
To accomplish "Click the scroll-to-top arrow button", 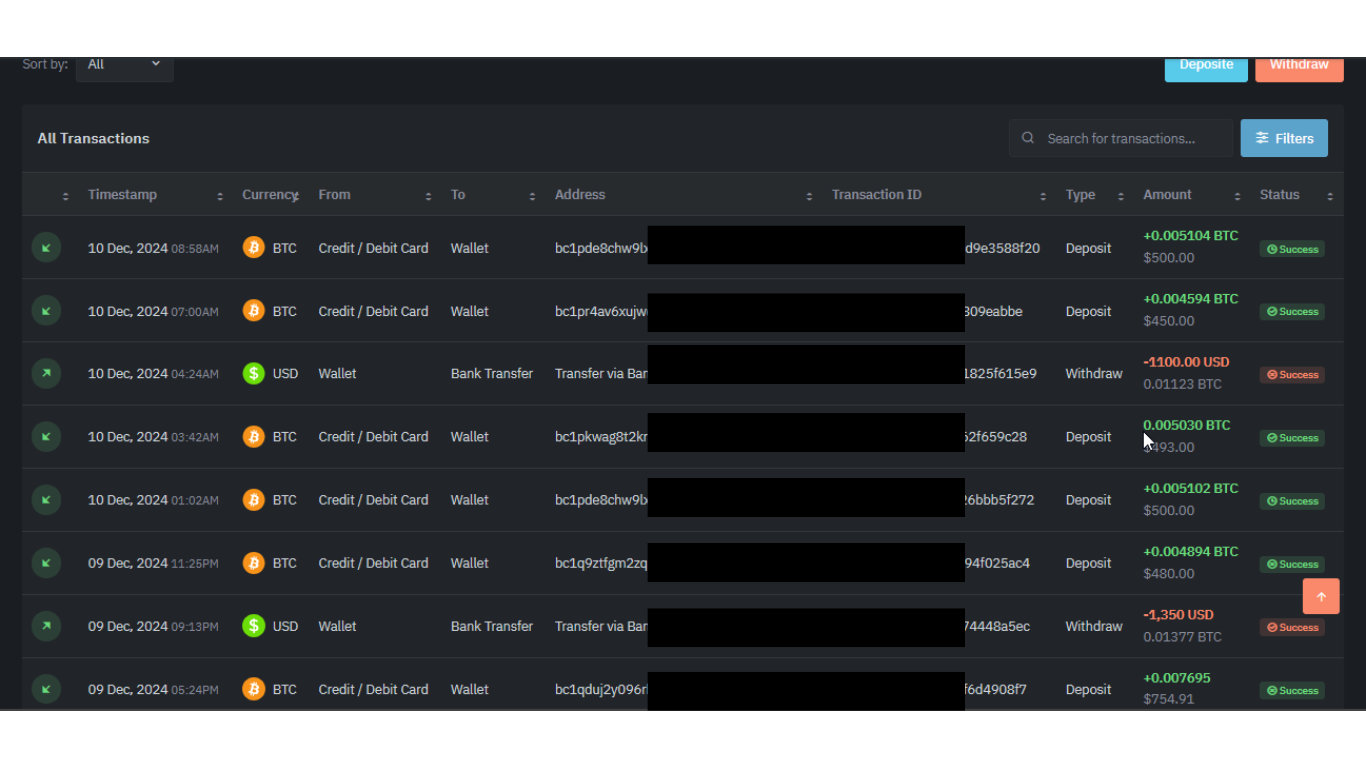I will pyautogui.click(x=1320, y=597).
